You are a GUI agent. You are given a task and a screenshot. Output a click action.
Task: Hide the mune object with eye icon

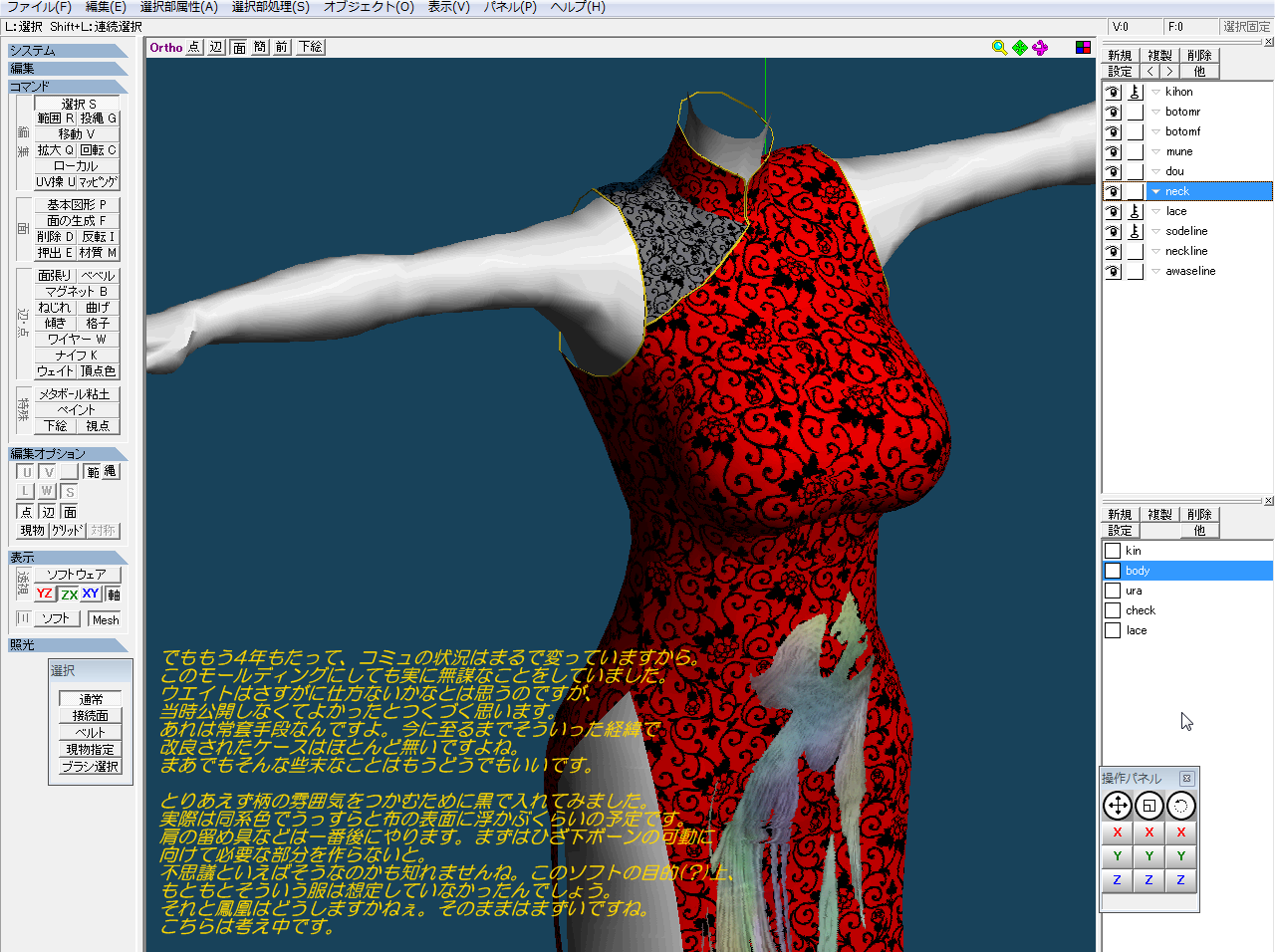coord(1113,151)
